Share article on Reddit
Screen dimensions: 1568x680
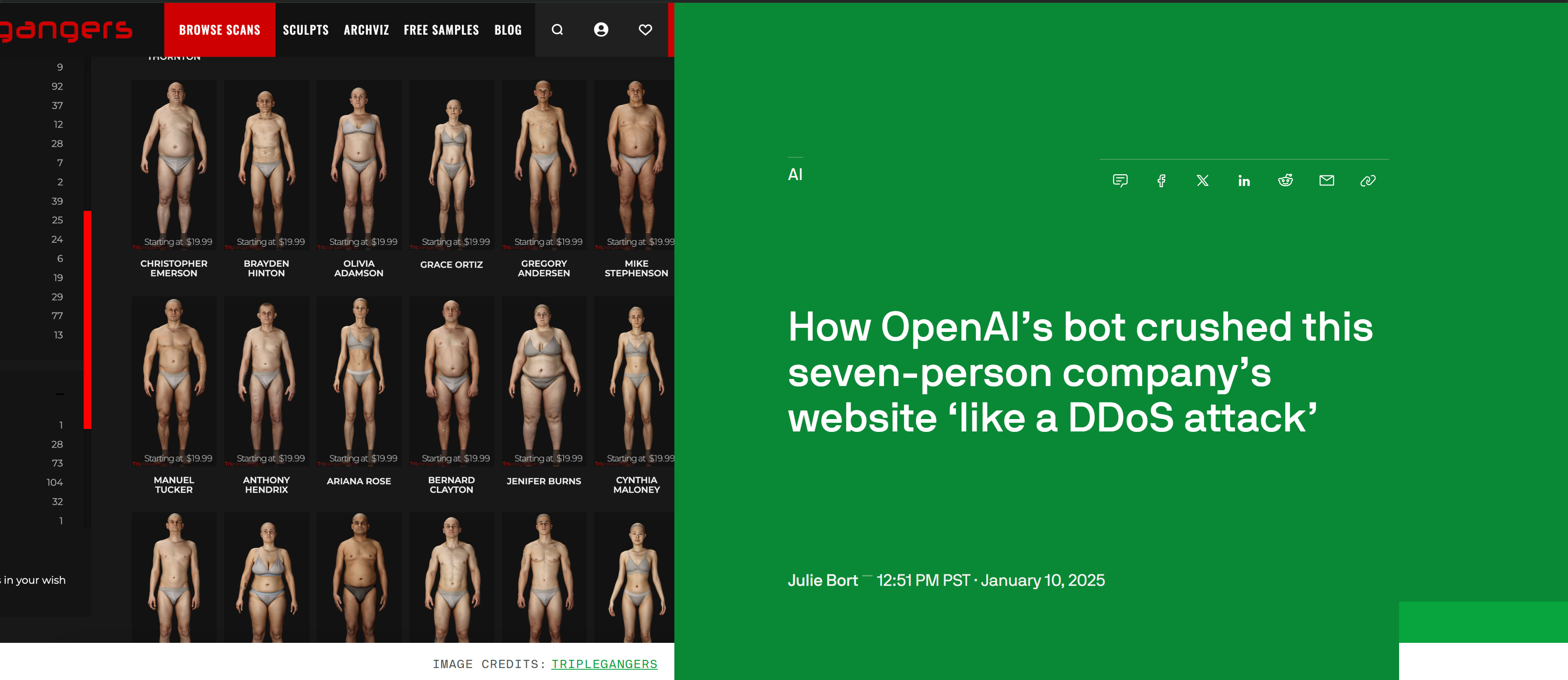1285,180
